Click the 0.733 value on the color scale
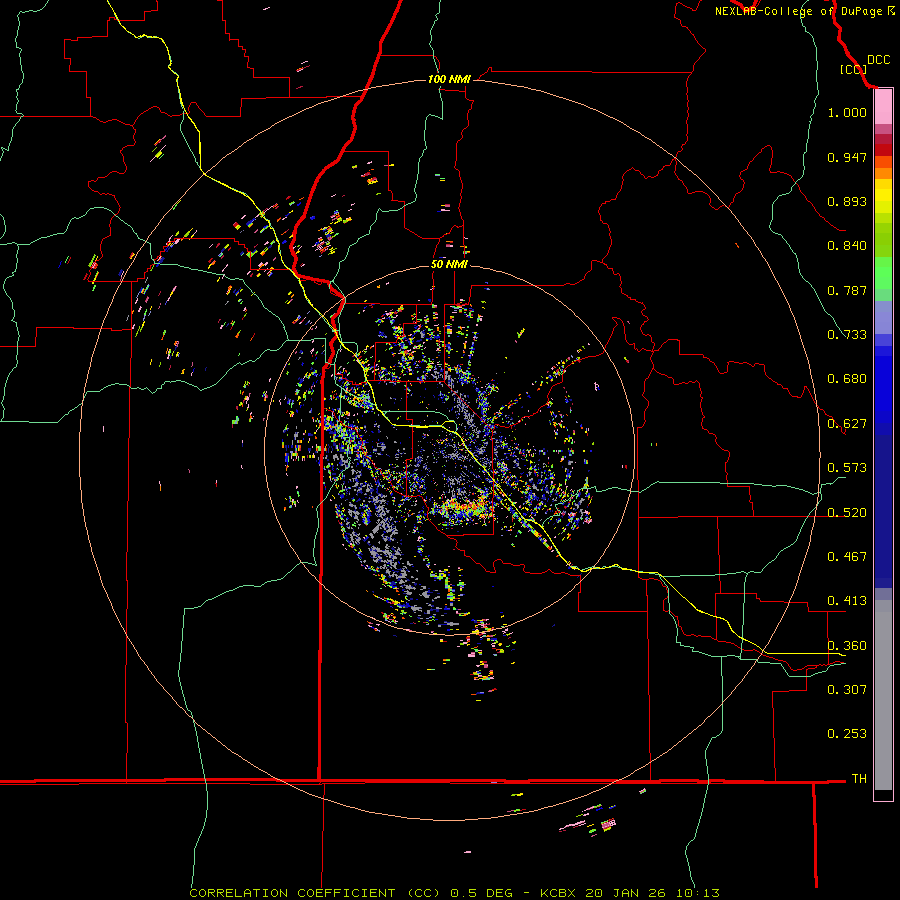Viewport: 900px width, 900px height. 847,335
